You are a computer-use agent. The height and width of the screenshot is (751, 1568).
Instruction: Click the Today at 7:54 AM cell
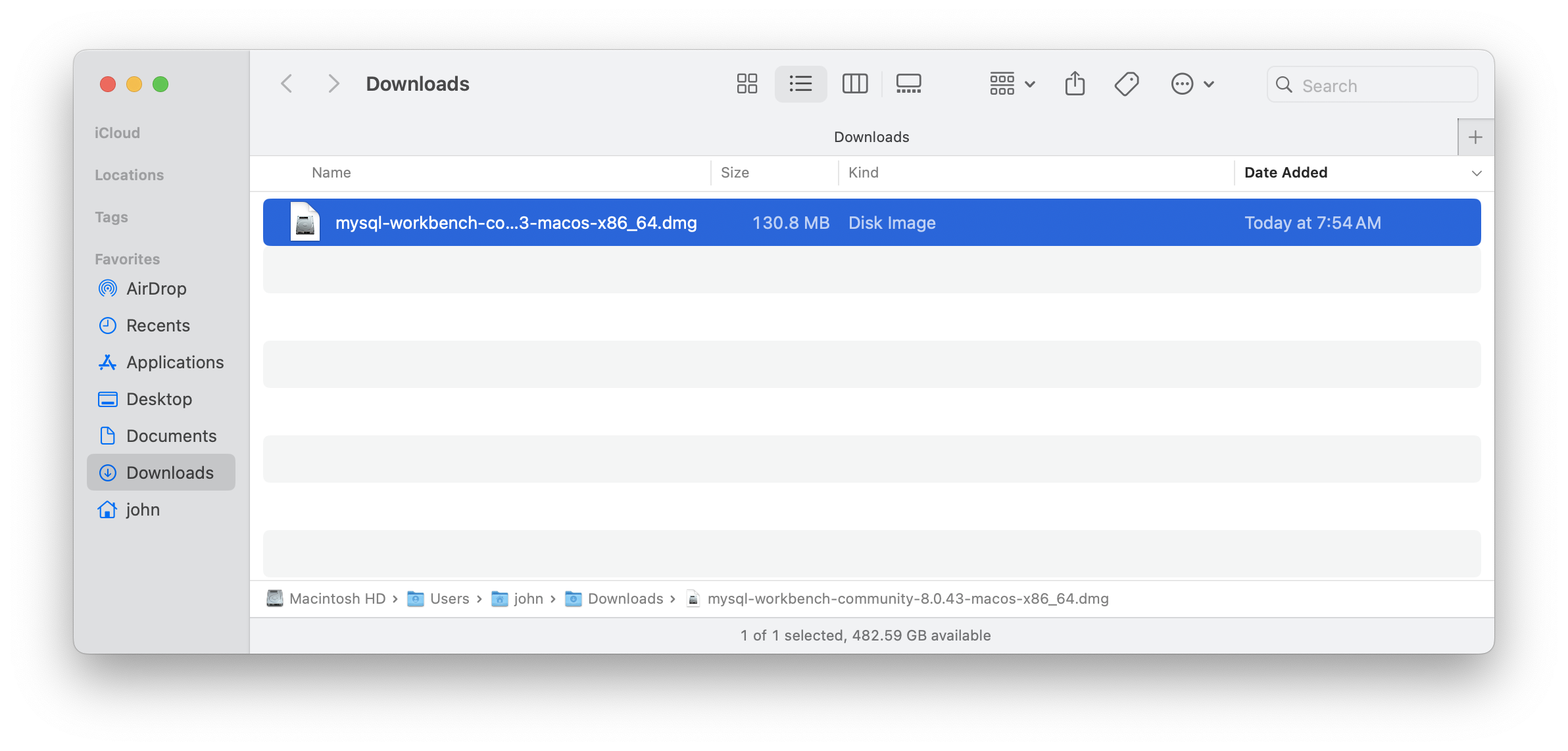(x=1313, y=223)
